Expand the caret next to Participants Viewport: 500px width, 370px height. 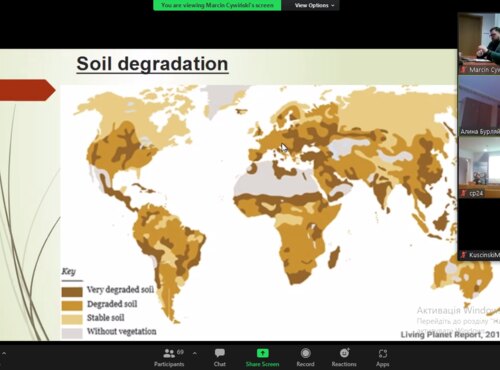(x=195, y=354)
